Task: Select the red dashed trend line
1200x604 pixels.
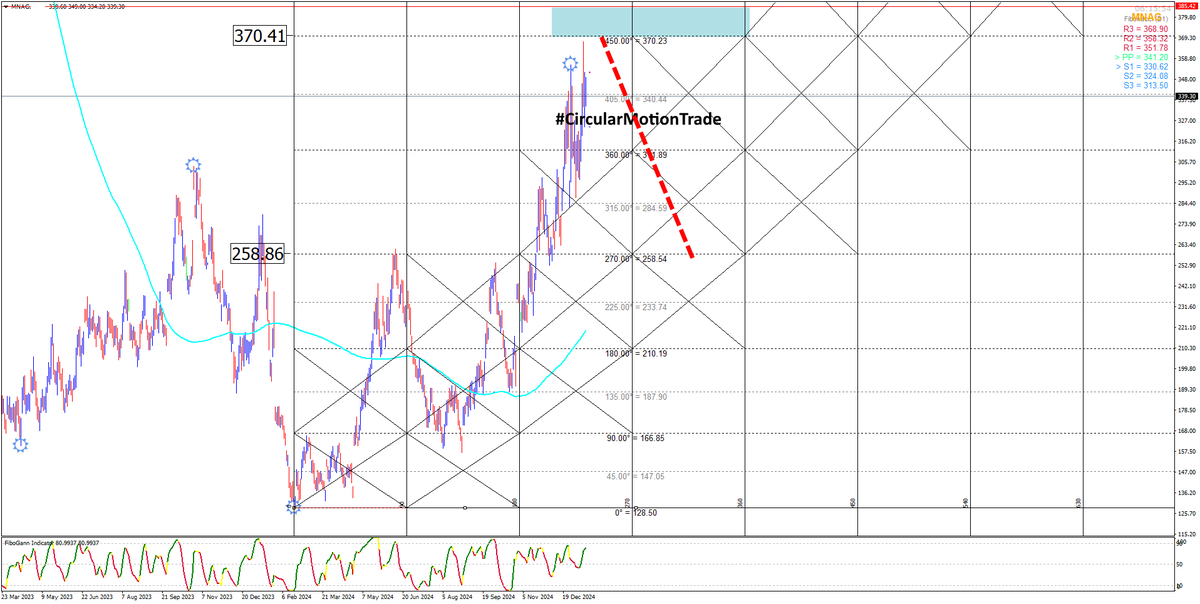Action: (x=647, y=146)
